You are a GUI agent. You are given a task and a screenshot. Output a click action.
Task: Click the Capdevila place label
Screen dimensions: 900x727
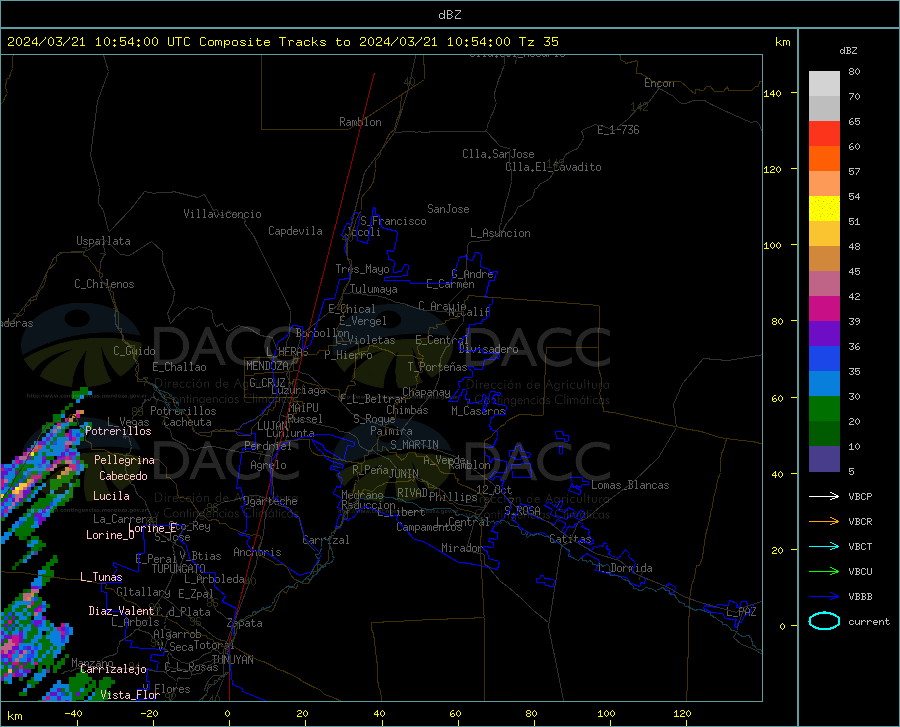point(295,231)
